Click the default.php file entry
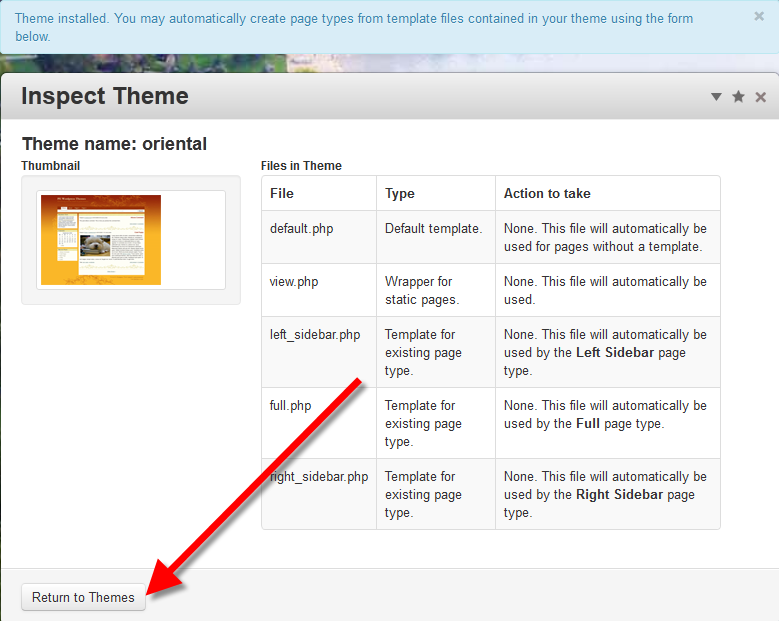The width and height of the screenshot is (779, 621). (x=301, y=228)
